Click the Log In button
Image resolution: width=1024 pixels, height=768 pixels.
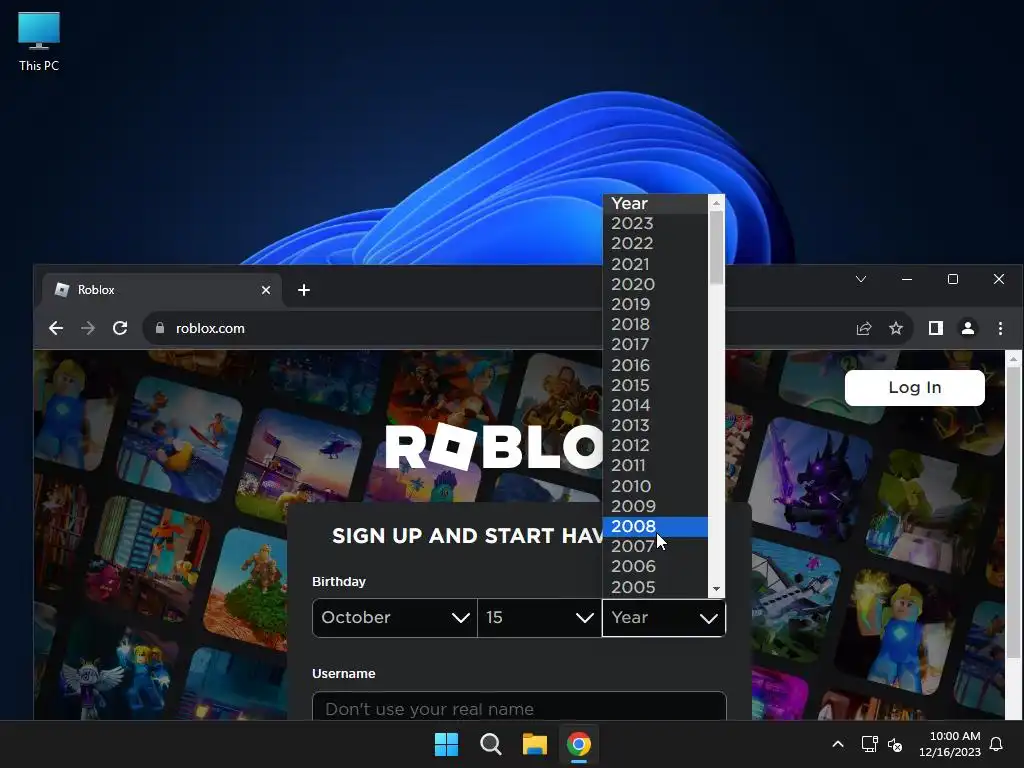pos(914,388)
